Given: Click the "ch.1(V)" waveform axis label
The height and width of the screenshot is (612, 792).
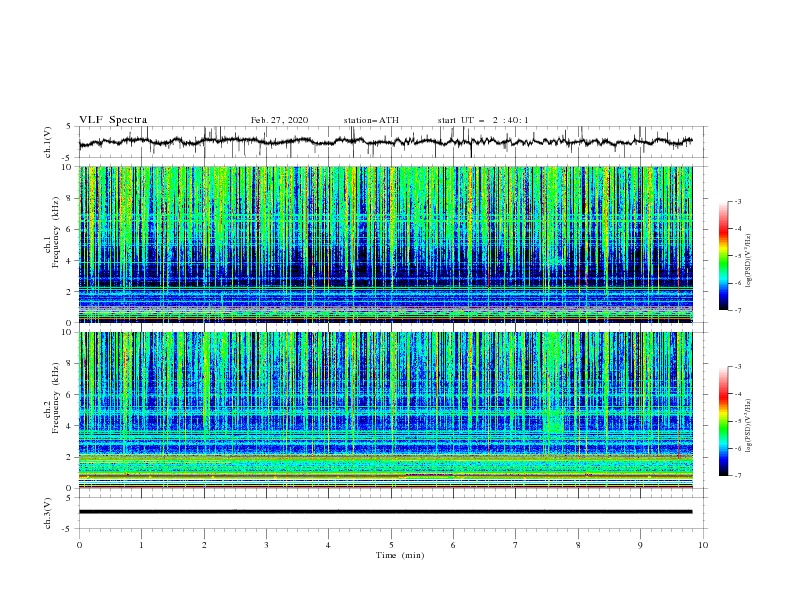Looking at the screenshot, I should coord(48,142).
